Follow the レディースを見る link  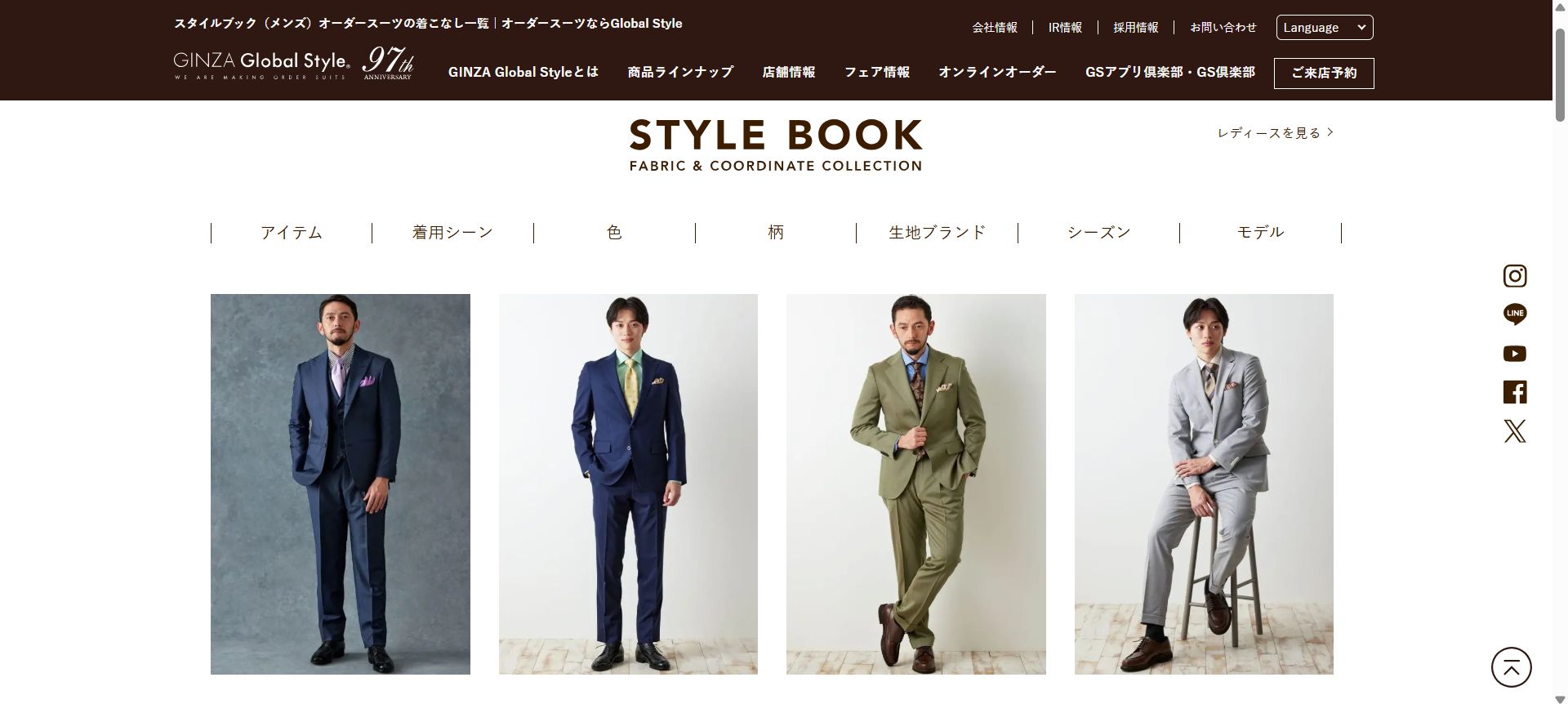pyautogui.click(x=1275, y=132)
